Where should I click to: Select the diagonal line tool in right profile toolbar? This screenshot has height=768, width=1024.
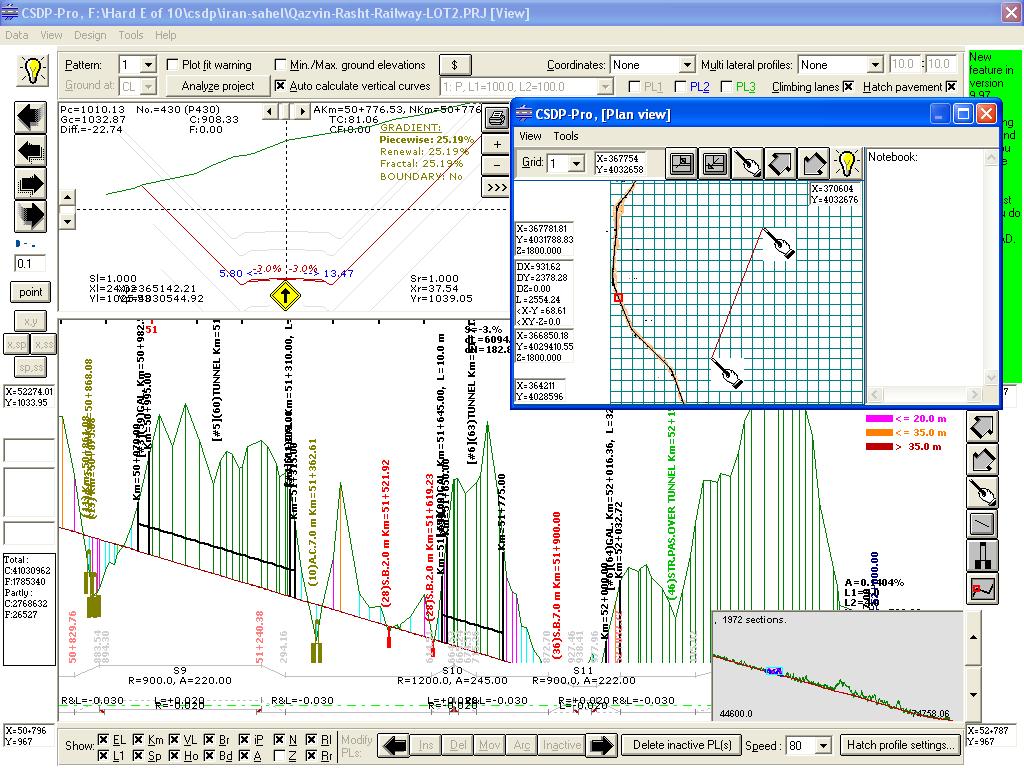tap(982, 524)
